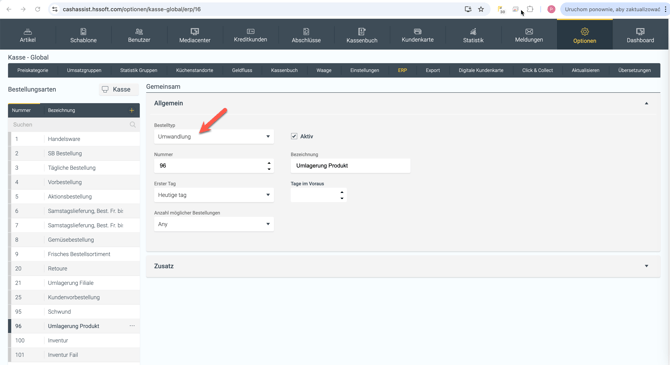The width and height of the screenshot is (670, 365).
Task: Open the Anzahl möglicher Bestellungen dropdown
Action: 214,224
